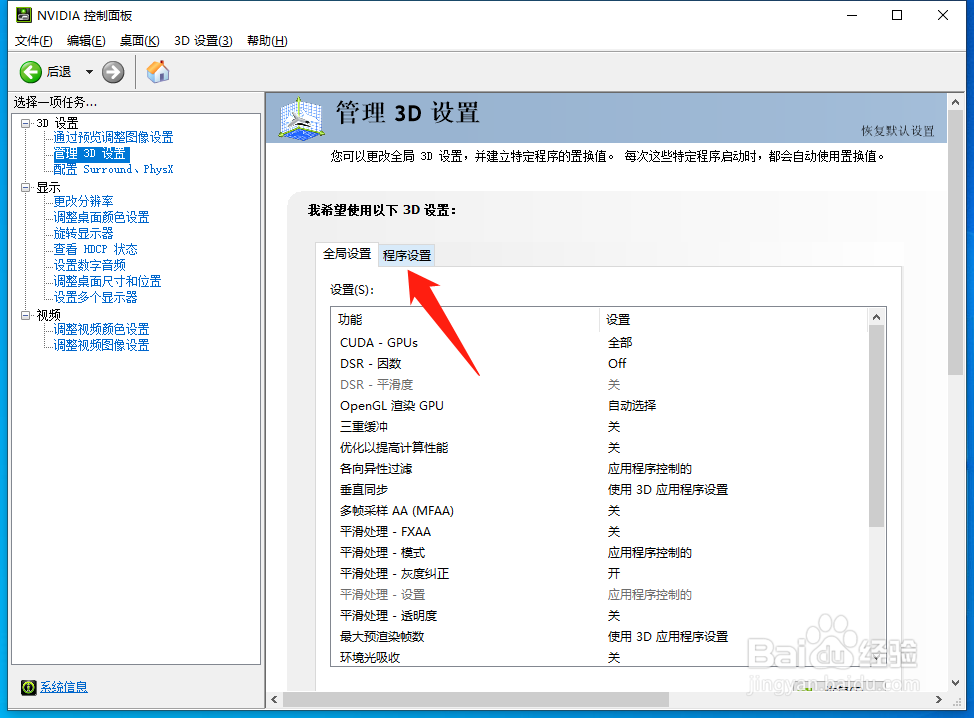Image resolution: width=974 pixels, height=718 pixels.
Task: Click horizontal scrollbar right arrow
Action: click(x=939, y=700)
